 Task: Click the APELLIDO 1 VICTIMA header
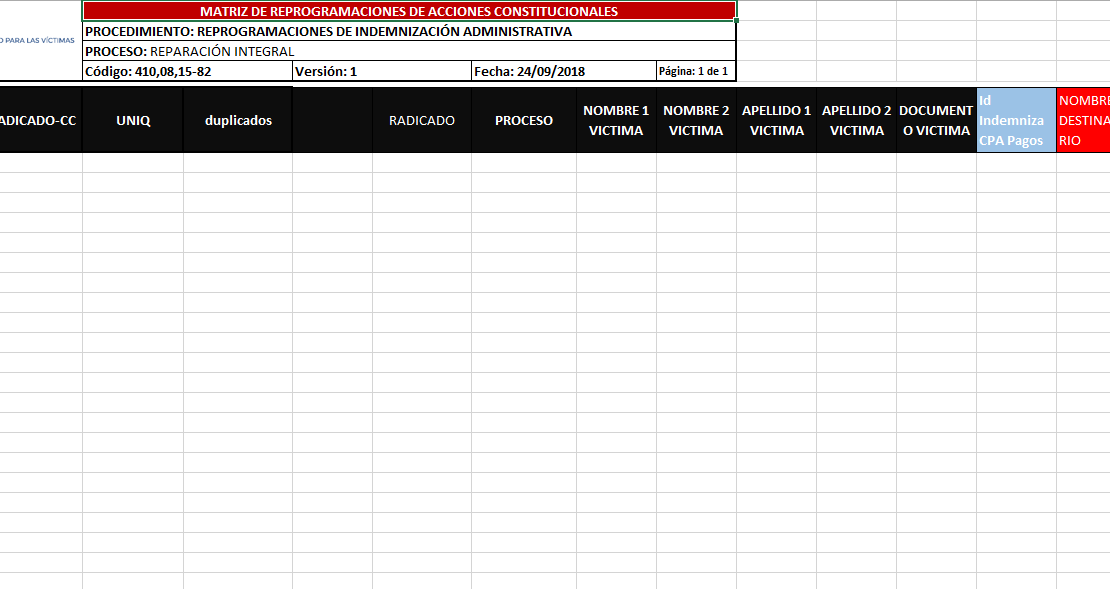click(776, 120)
